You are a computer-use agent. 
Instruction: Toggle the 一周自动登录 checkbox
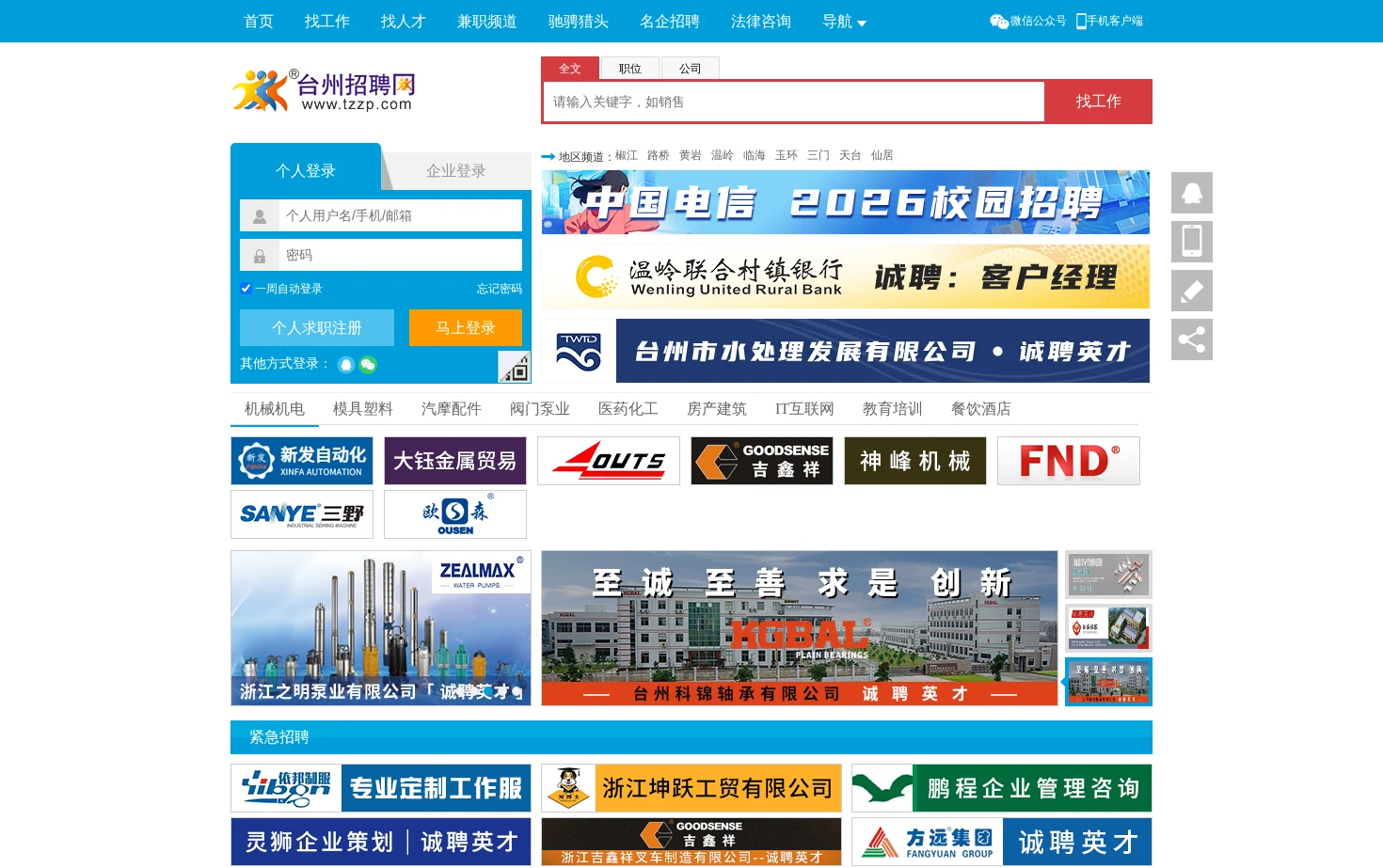pos(246,289)
